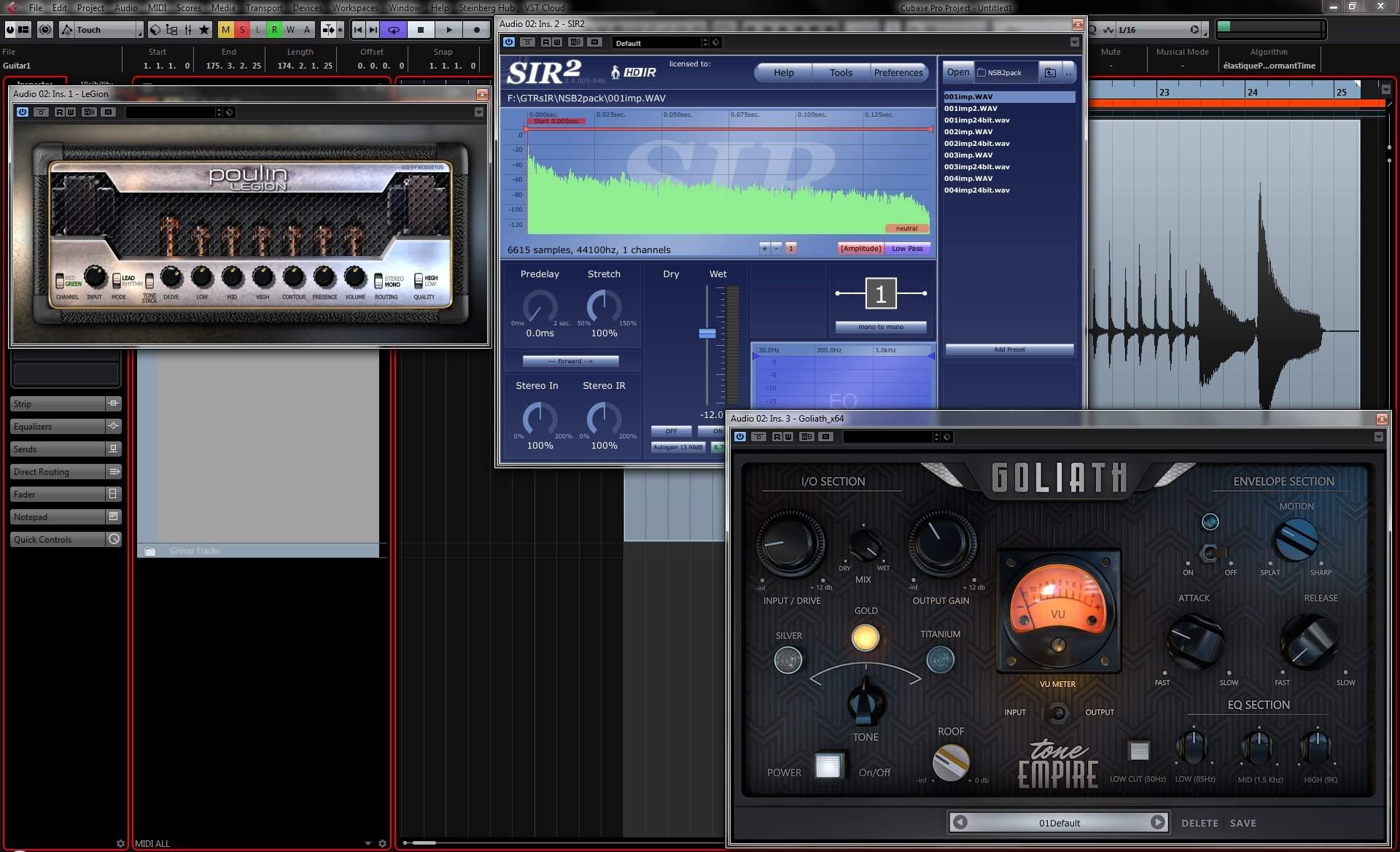
Task: Toggle the cycle loop button in transport
Action: pos(393,30)
